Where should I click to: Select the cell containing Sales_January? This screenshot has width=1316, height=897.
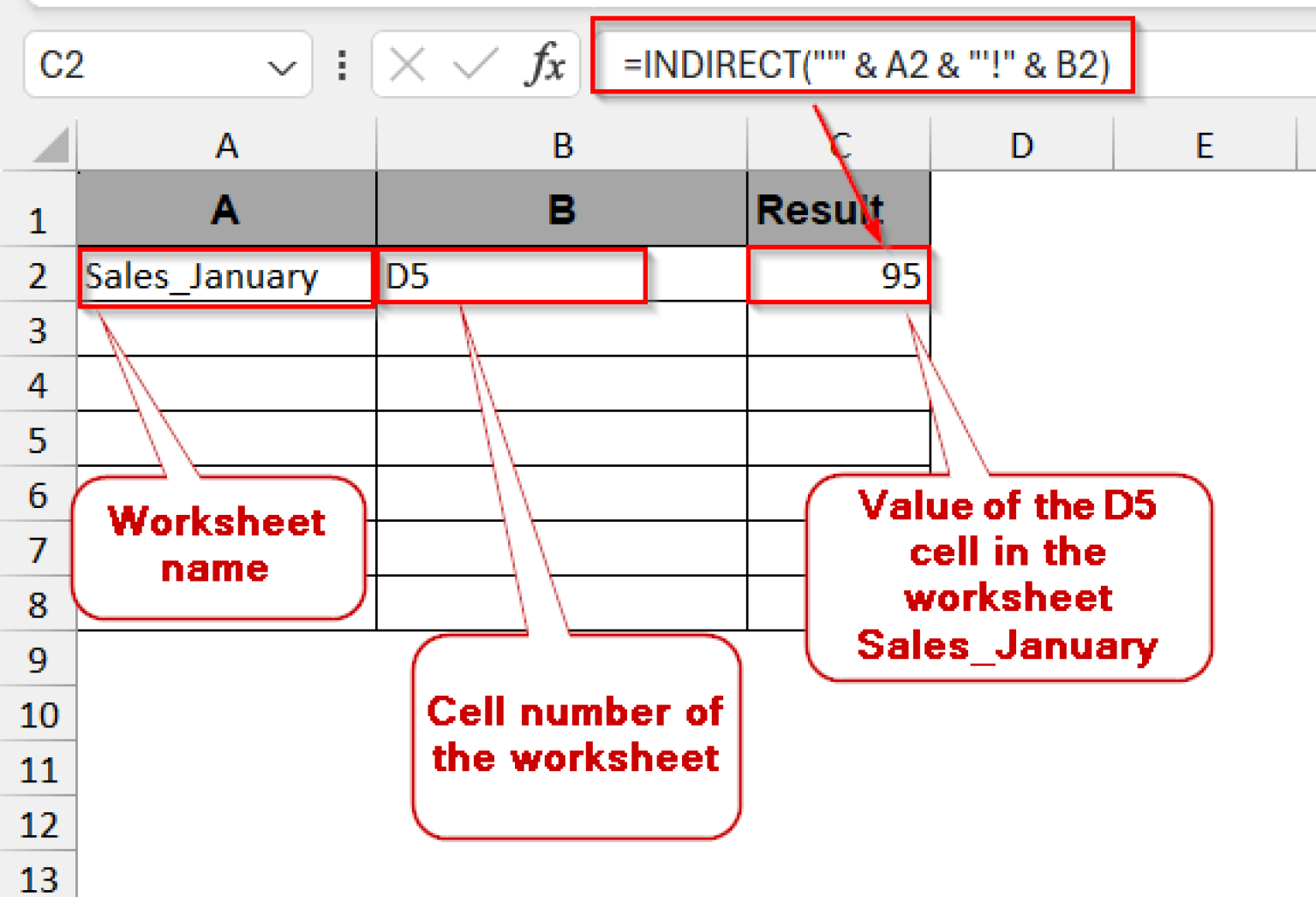[x=225, y=276]
